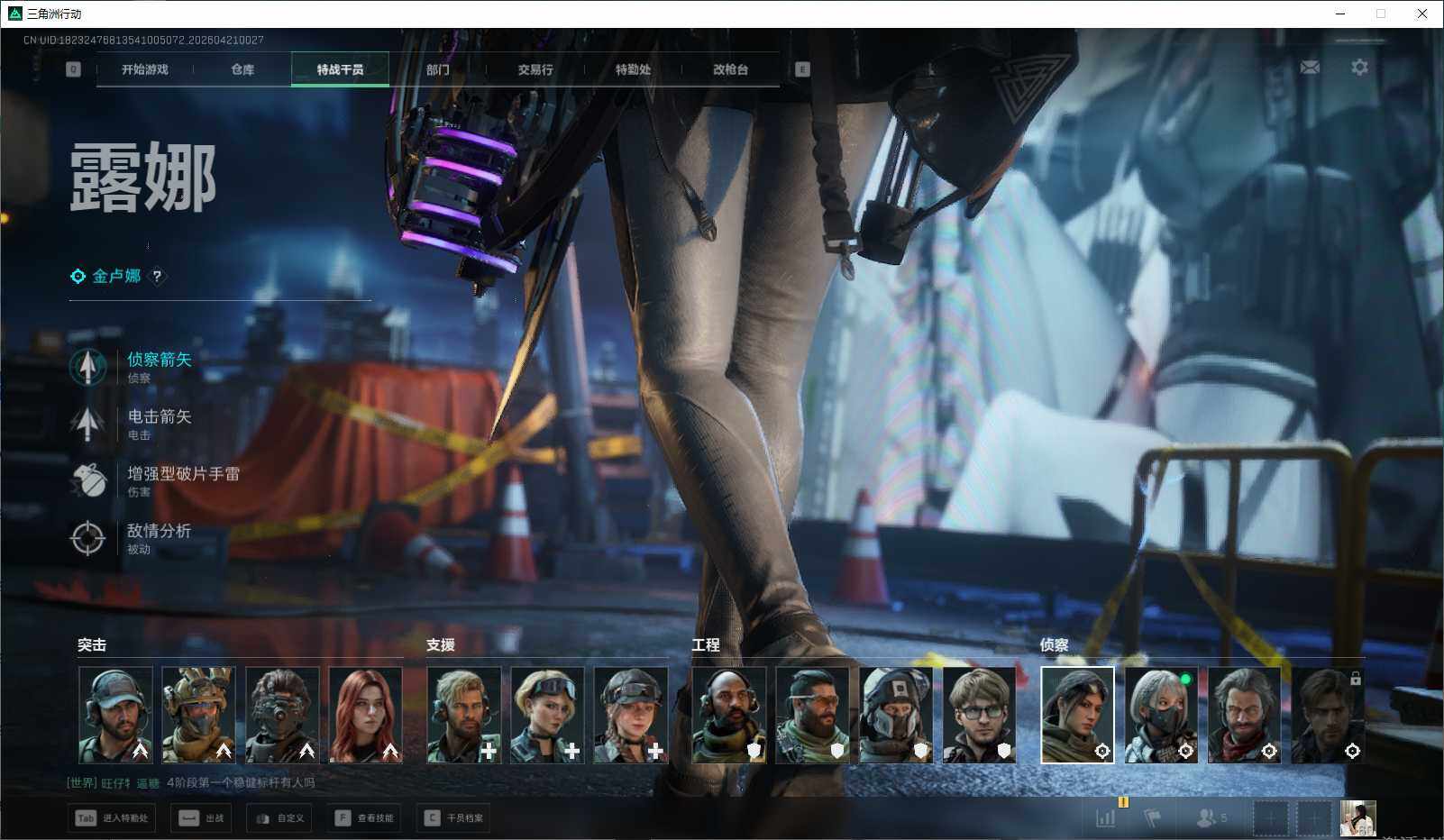Click the 侦察箭矢 skill name
Screen dimensions: 1444x840
[160, 360]
